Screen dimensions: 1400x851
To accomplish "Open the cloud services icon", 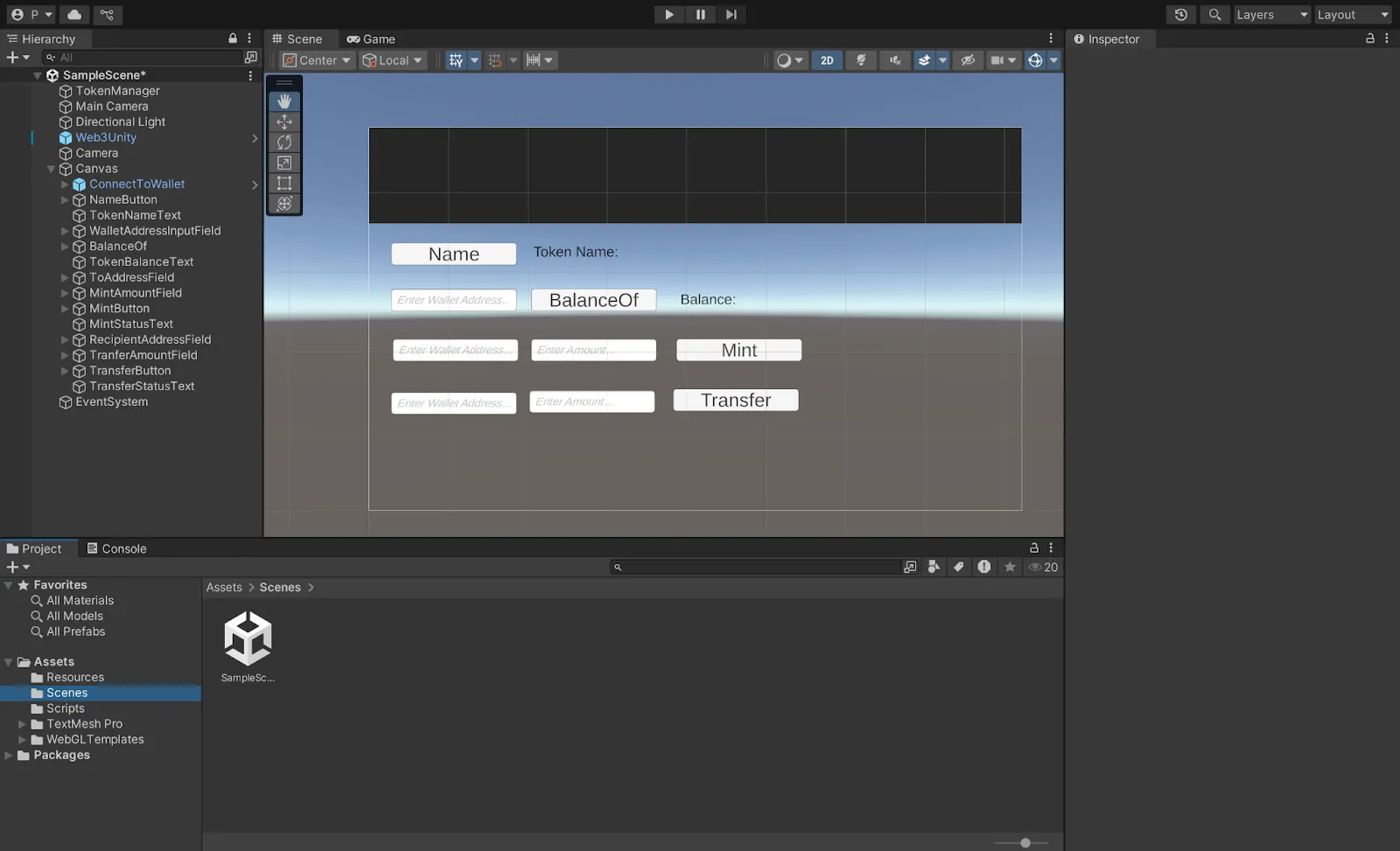I will (74, 15).
